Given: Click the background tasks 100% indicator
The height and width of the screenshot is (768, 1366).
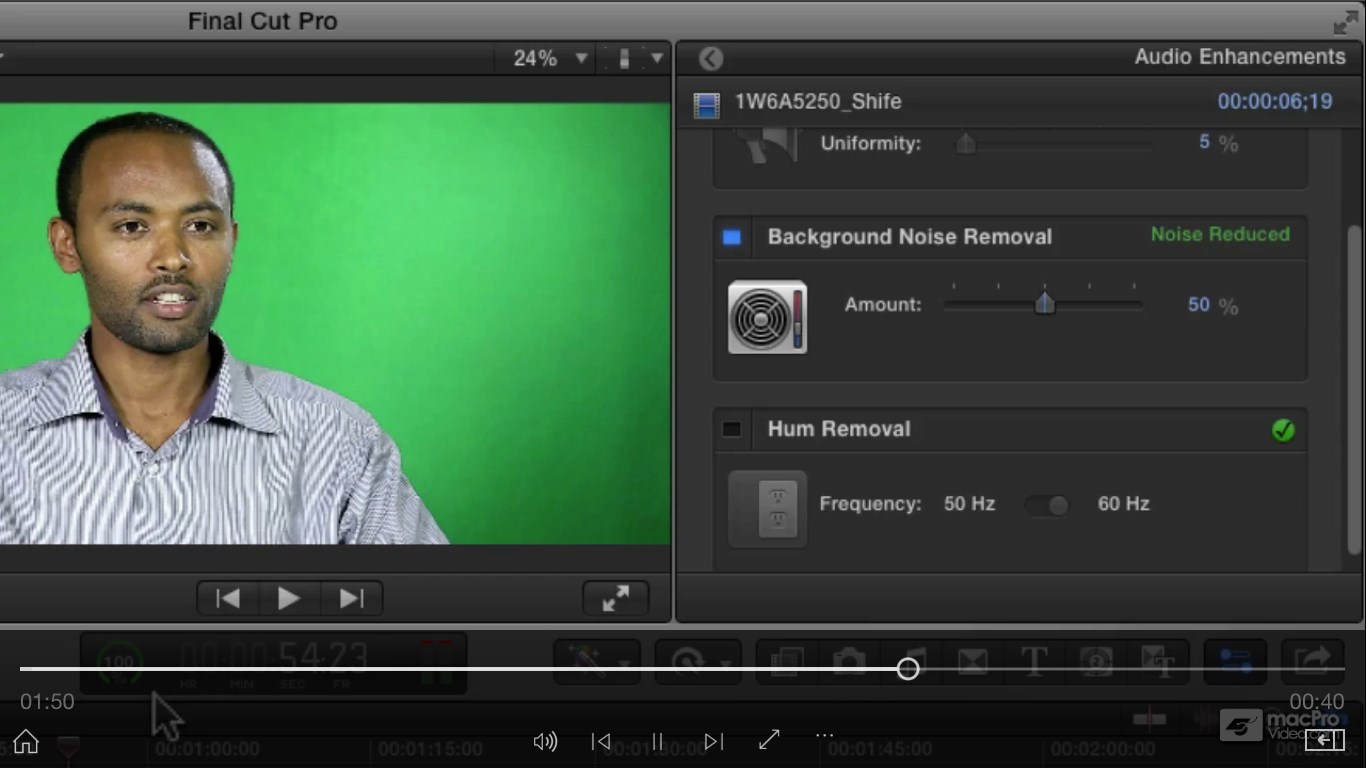Looking at the screenshot, I should [121, 662].
